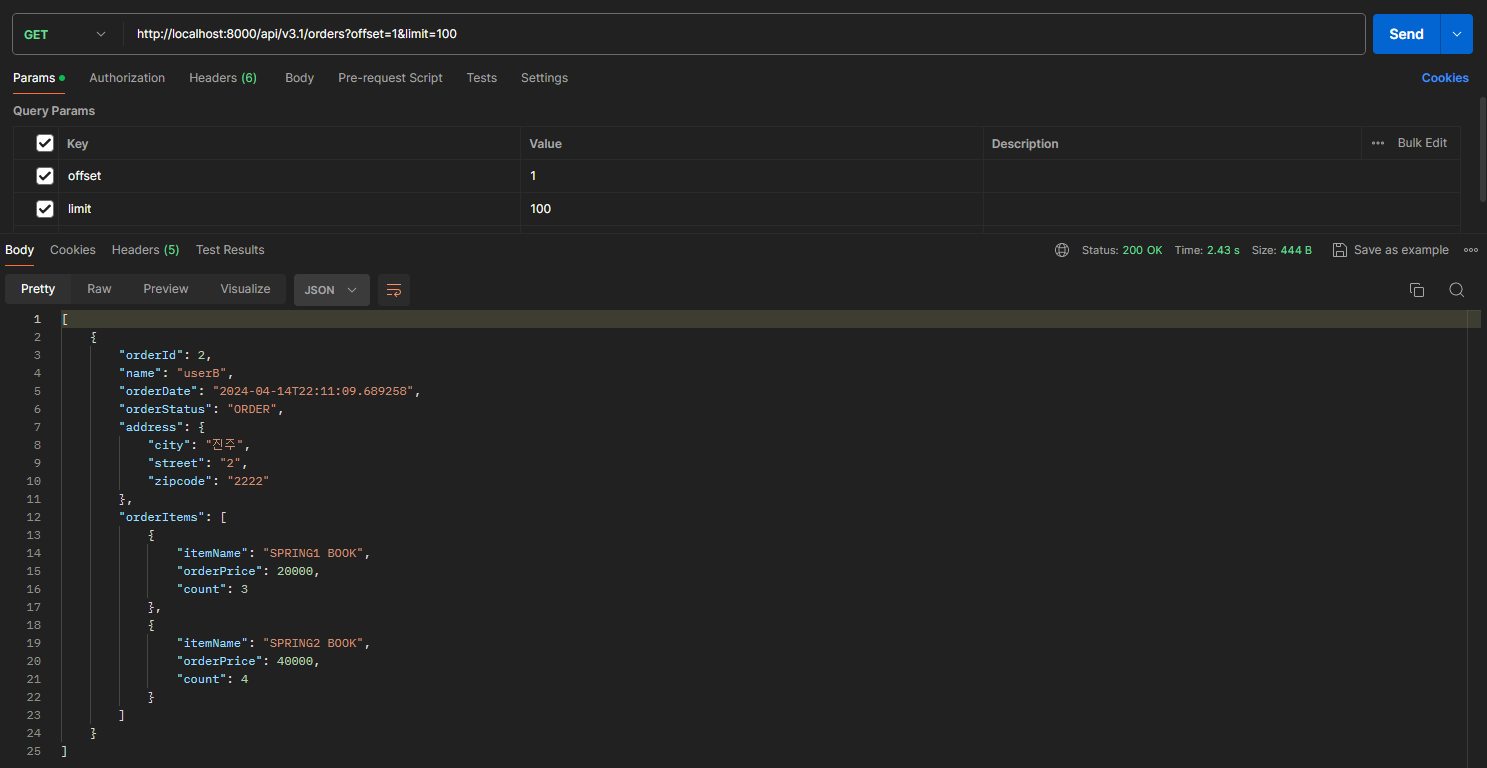Click the Time: 2.43 s text
1487x768 pixels.
[1207, 250]
